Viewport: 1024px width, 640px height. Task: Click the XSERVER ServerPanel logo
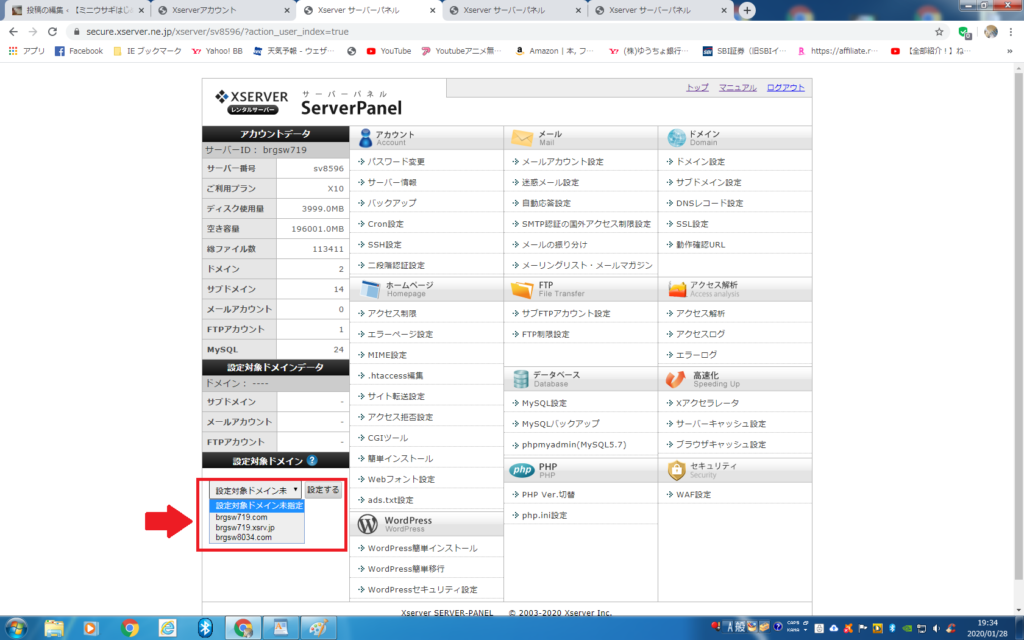coord(308,102)
